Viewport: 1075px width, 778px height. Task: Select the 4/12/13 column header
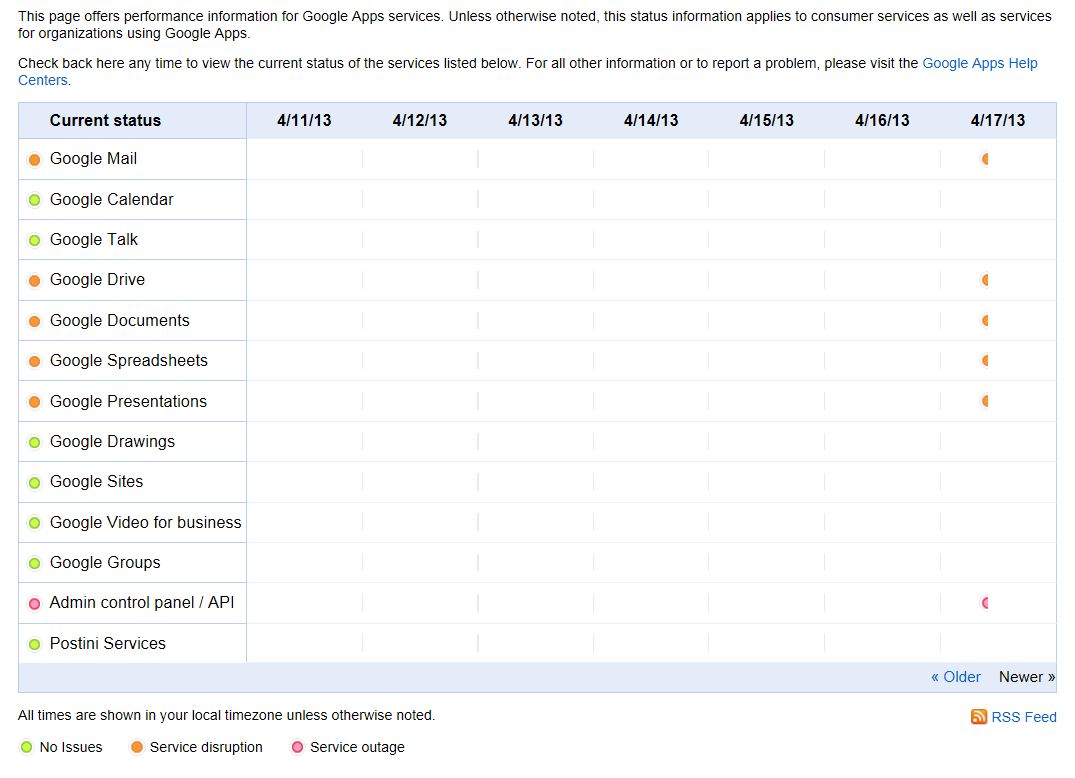[x=420, y=121]
